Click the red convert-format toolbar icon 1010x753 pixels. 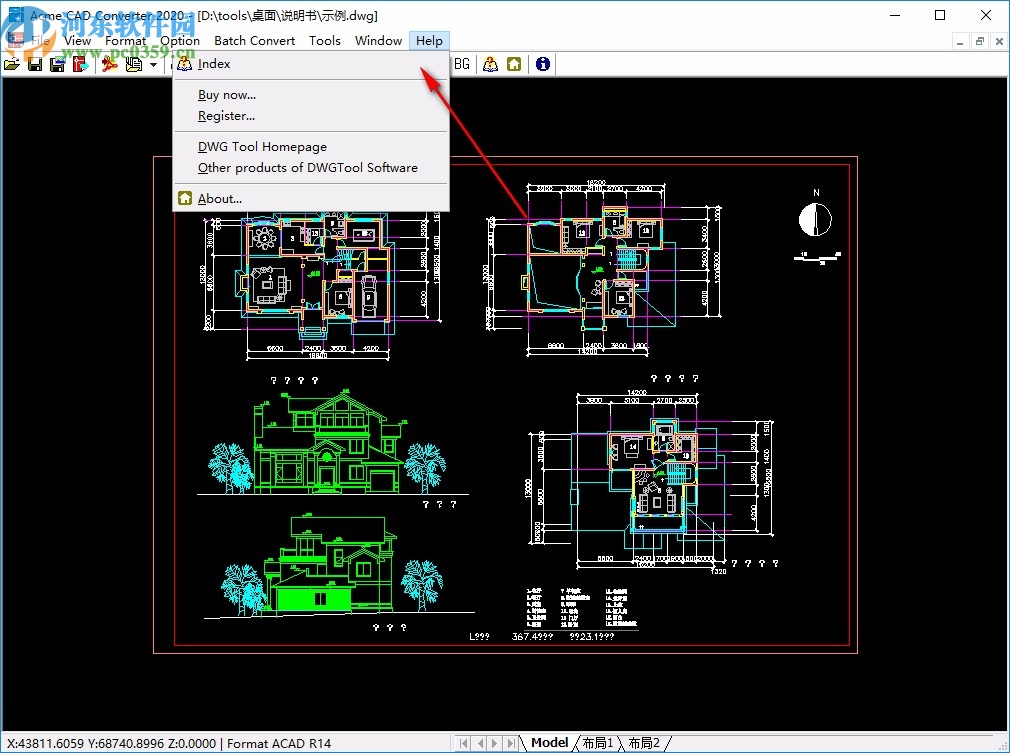coord(80,64)
